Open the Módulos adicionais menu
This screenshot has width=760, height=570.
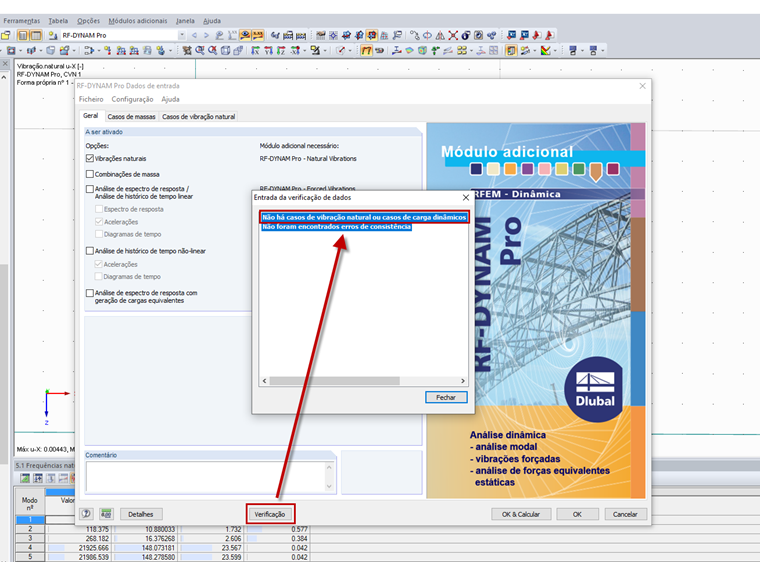[138, 21]
